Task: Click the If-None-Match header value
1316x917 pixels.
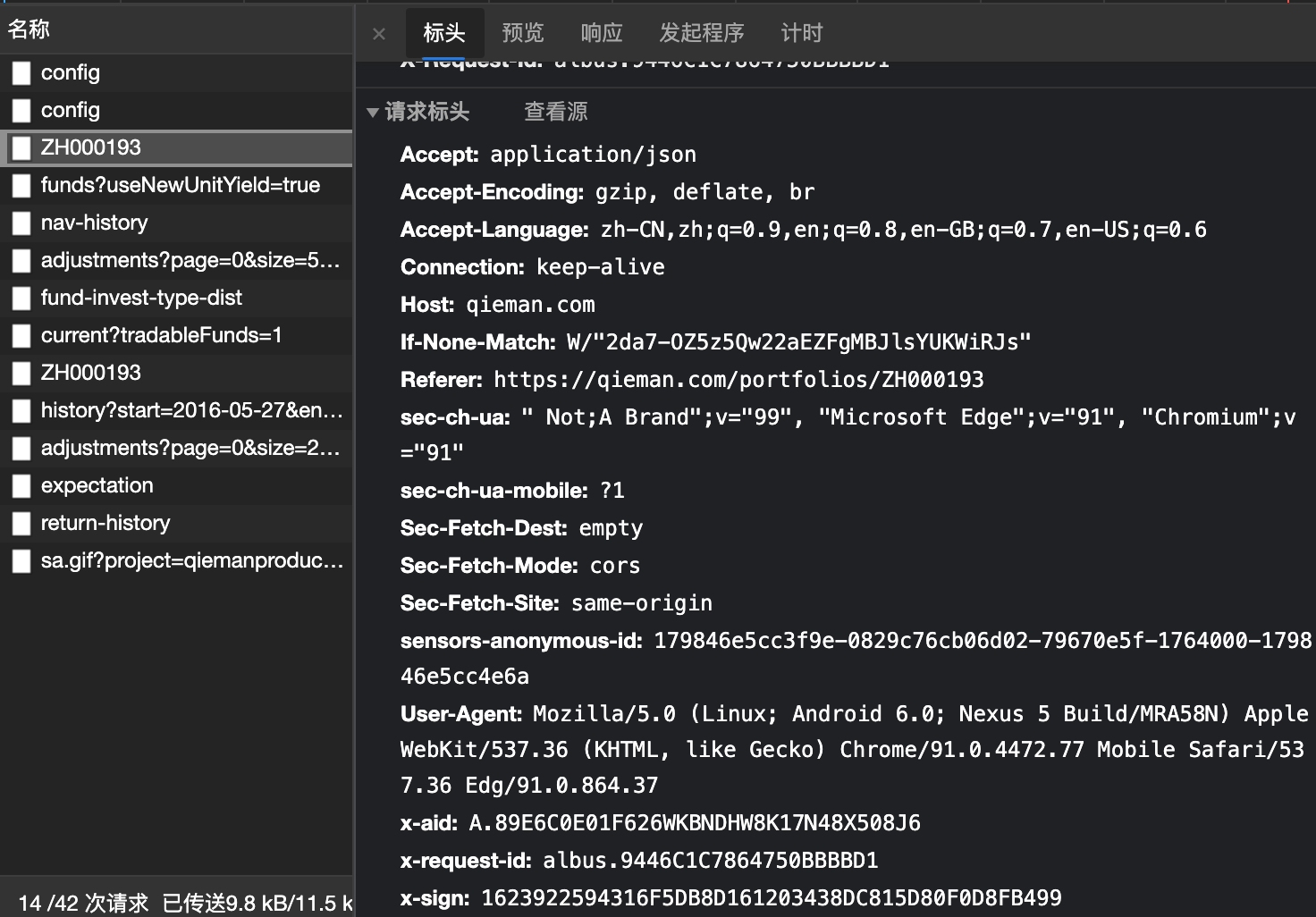Action: pyautogui.click(x=798, y=342)
